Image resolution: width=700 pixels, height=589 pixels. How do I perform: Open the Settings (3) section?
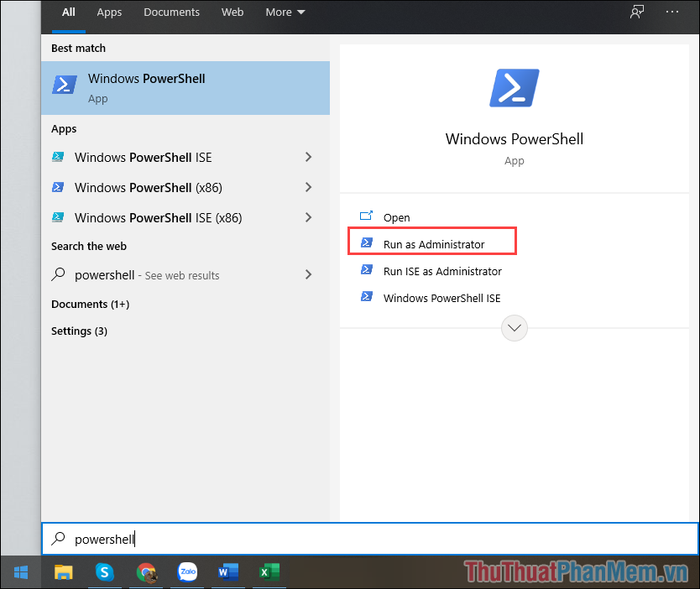click(79, 331)
